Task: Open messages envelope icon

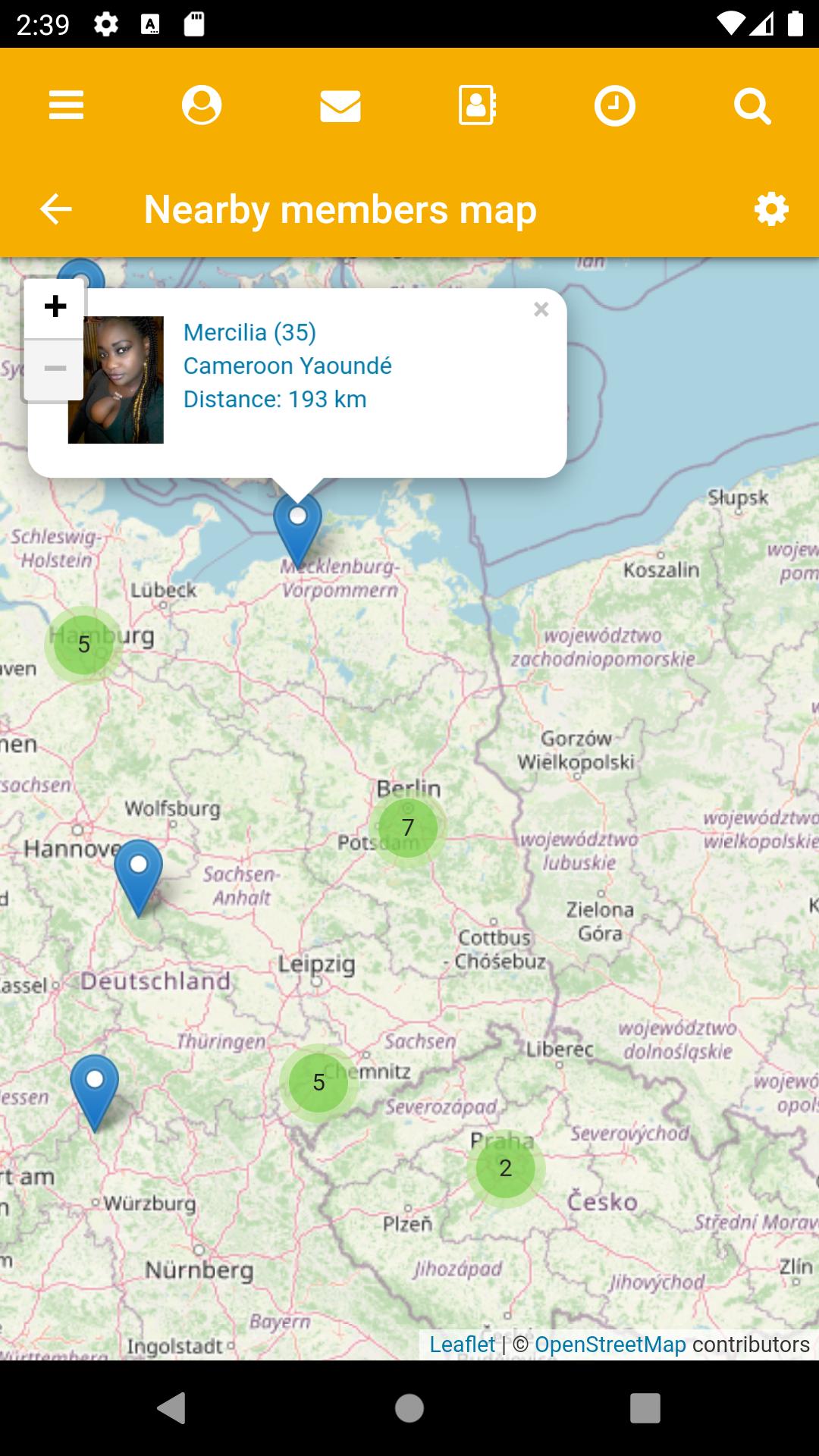Action: [340, 105]
